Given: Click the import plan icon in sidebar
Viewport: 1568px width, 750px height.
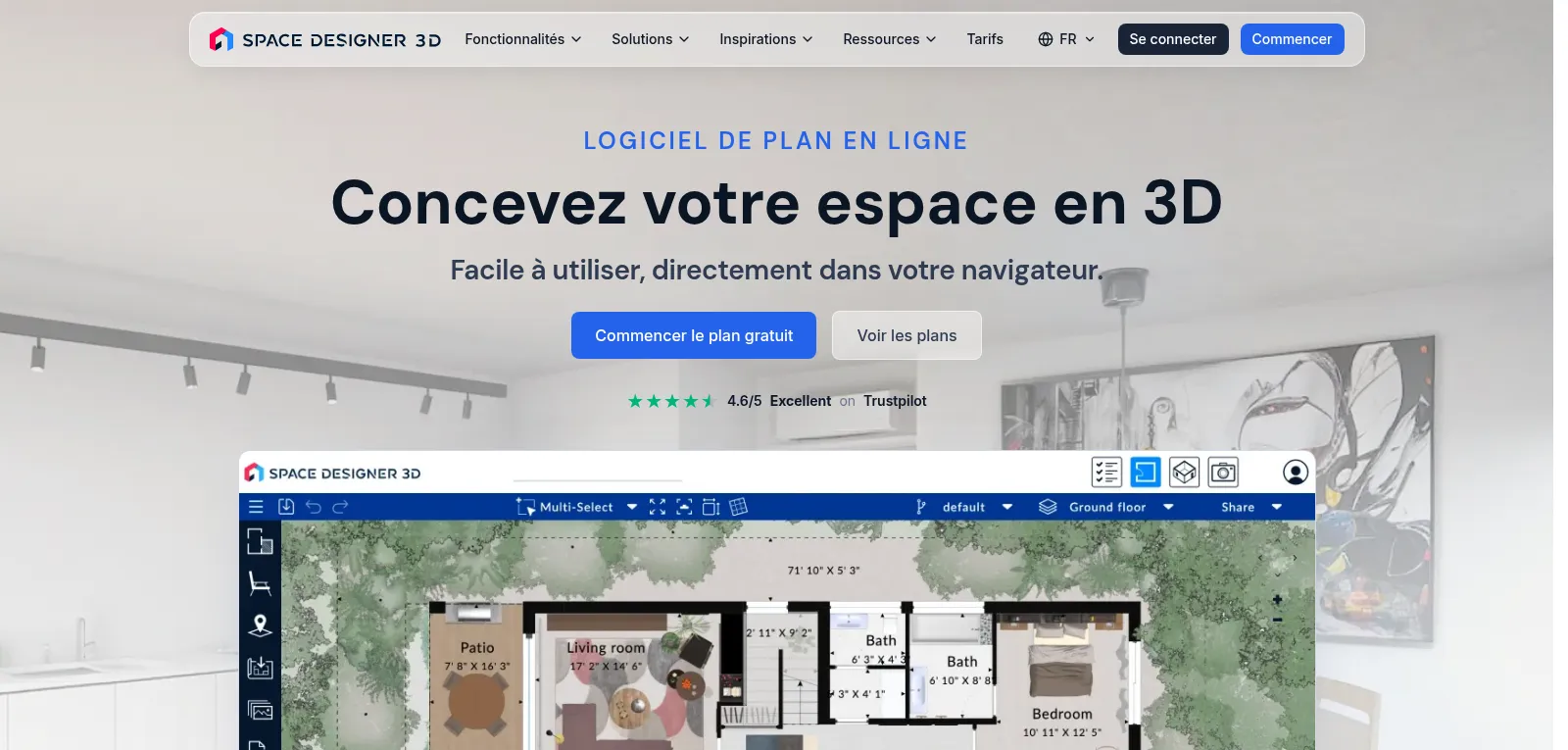Looking at the screenshot, I should [x=260, y=668].
